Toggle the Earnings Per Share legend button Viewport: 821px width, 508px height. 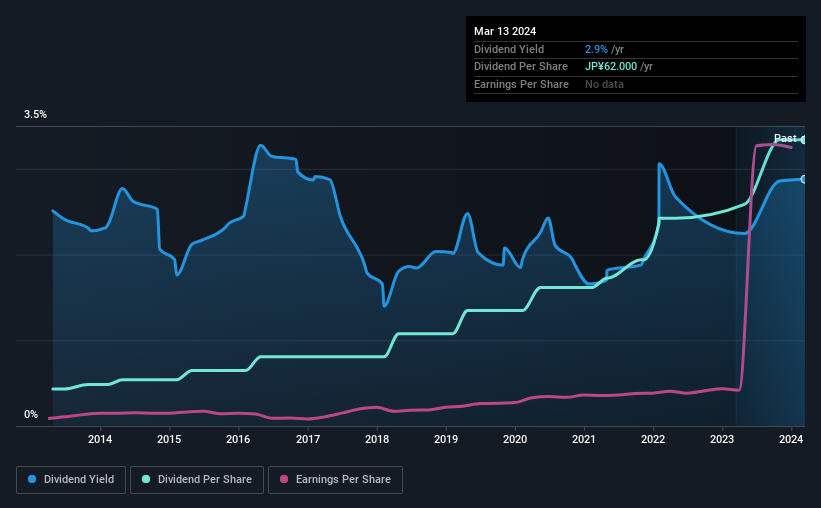click(x=336, y=480)
